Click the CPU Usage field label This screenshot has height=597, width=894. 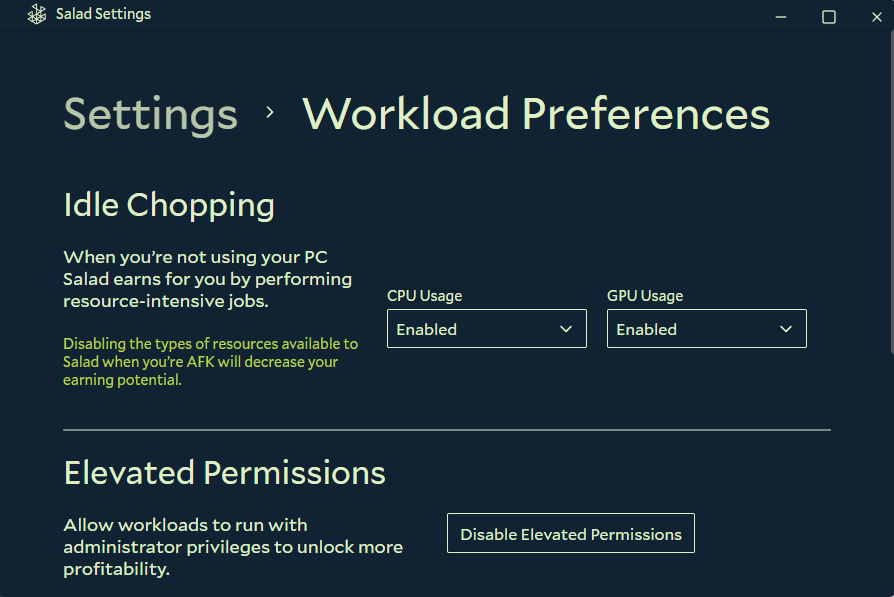click(424, 296)
